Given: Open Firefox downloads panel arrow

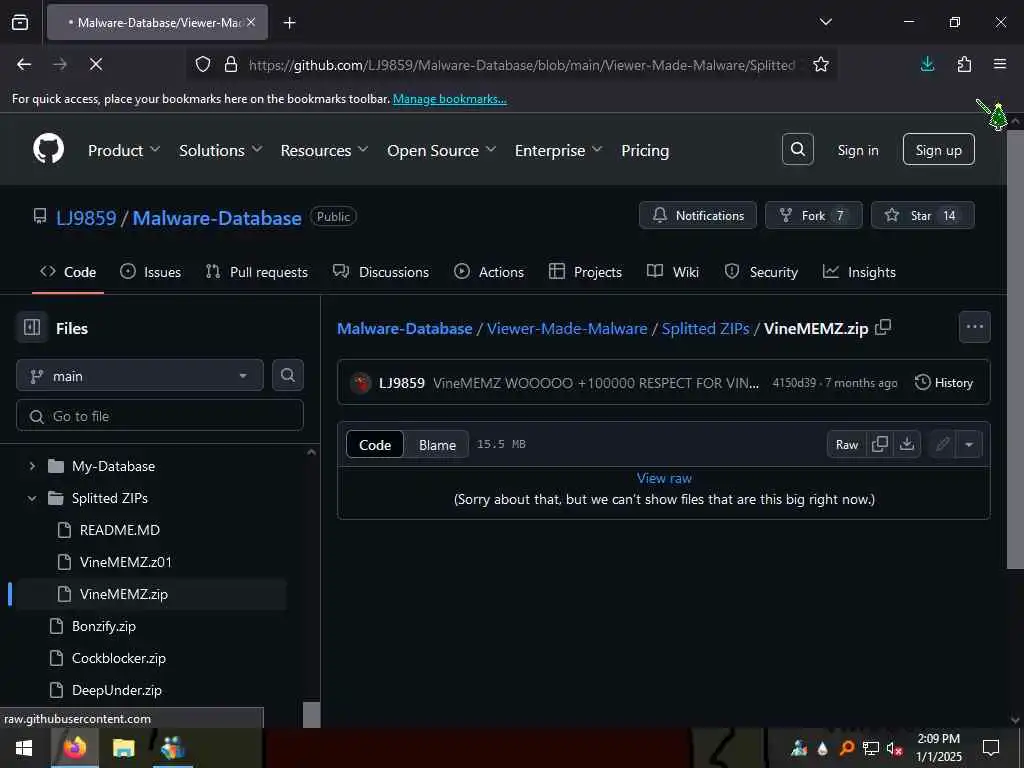Looking at the screenshot, I should click(x=927, y=64).
